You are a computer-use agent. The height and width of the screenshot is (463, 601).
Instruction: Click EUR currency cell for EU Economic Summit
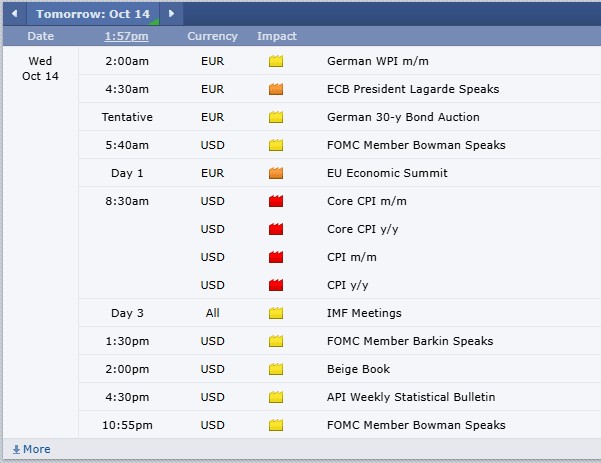pyautogui.click(x=212, y=173)
